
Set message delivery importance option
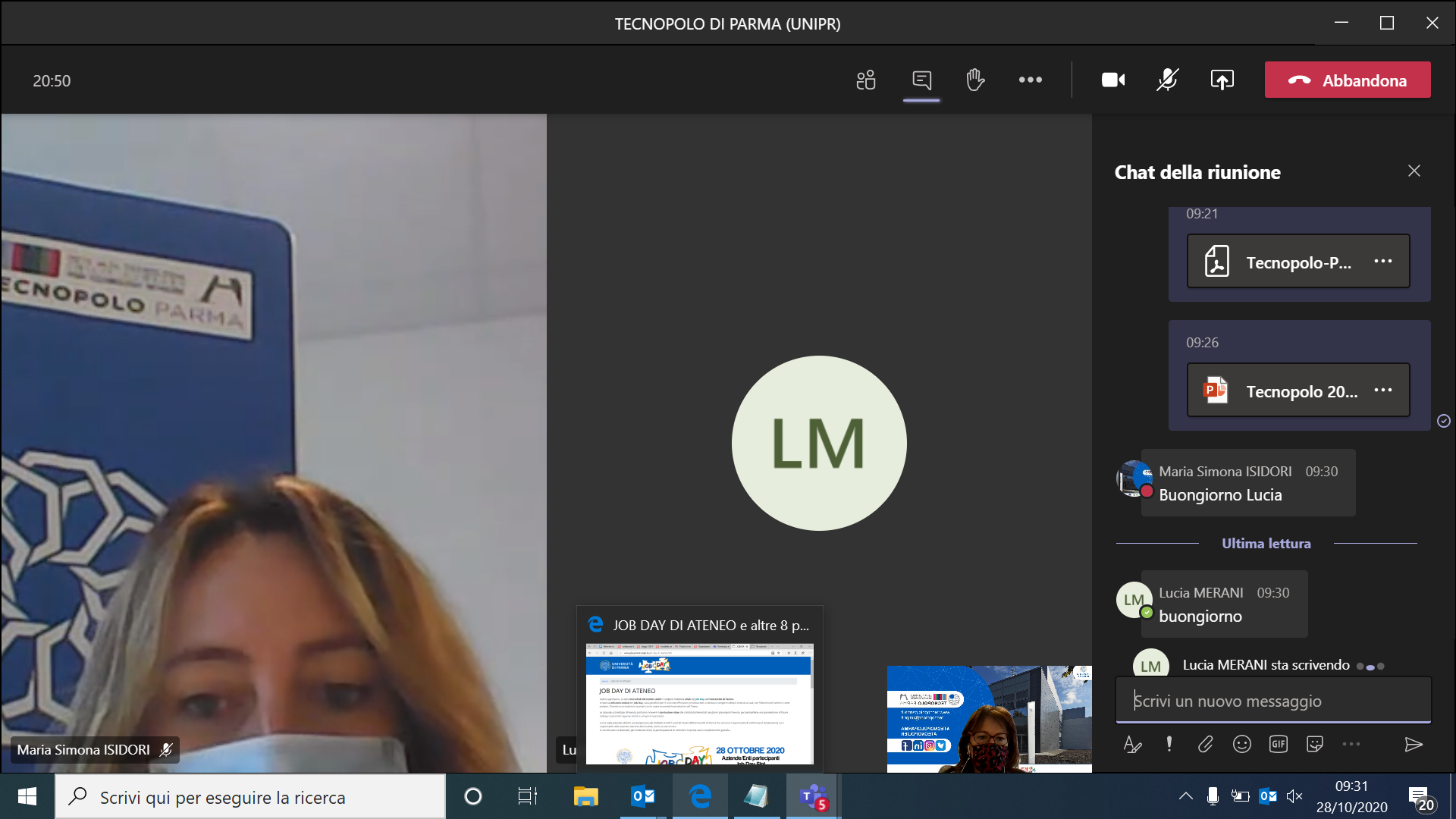(x=1169, y=745)
